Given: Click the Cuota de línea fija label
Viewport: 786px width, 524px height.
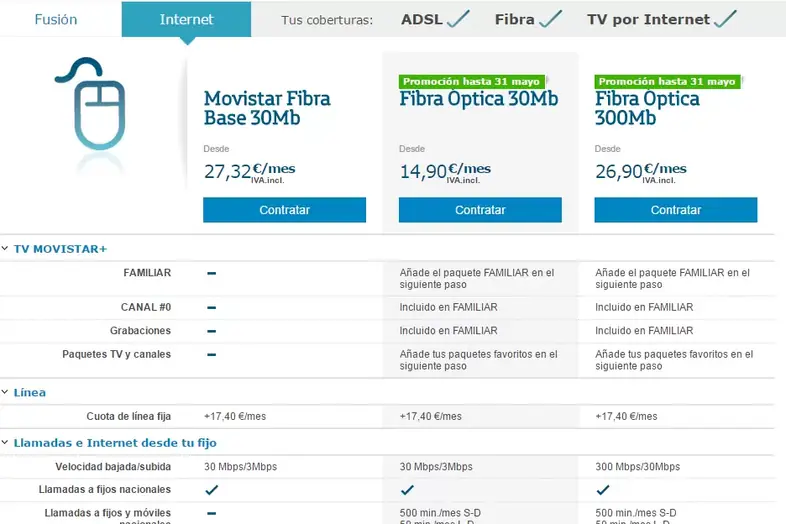Looking at the screenshot, I should (x=129, y=416).
